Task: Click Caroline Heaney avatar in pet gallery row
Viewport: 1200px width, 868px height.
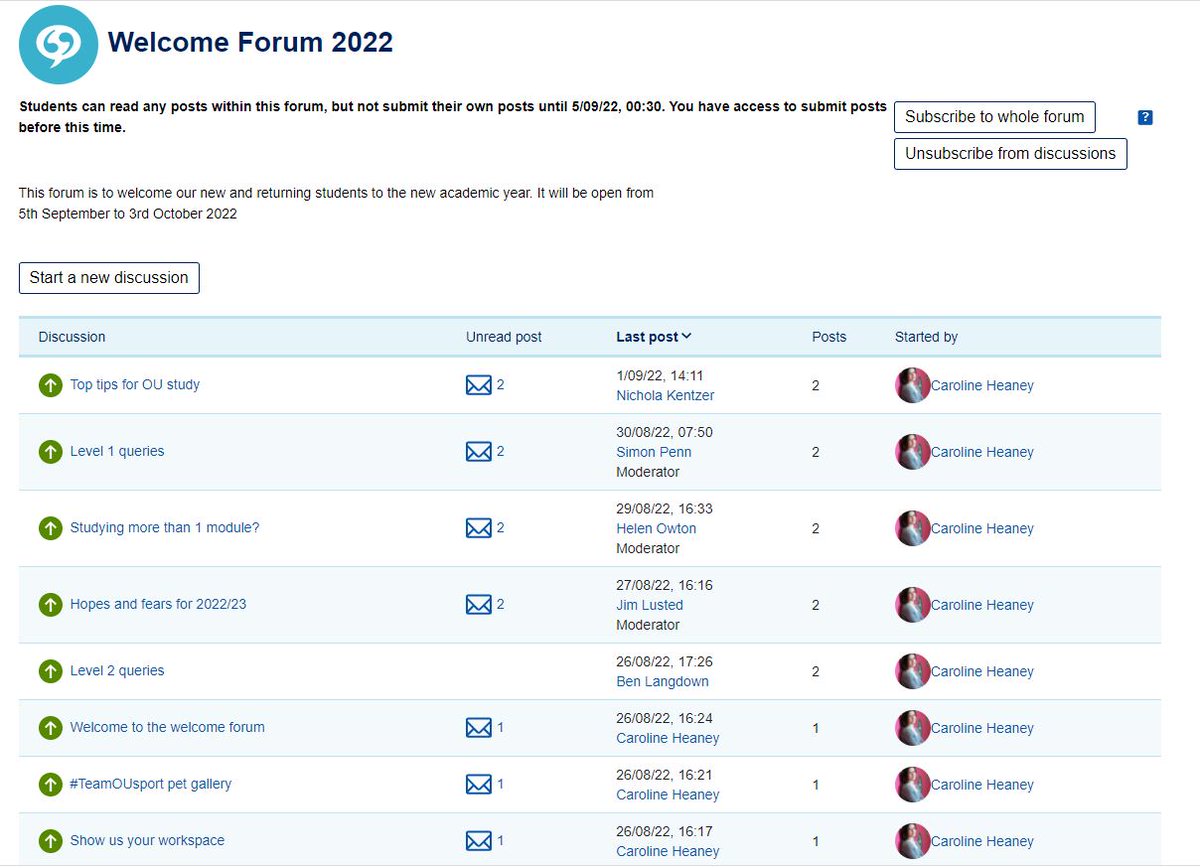Action: click(913, 784)
